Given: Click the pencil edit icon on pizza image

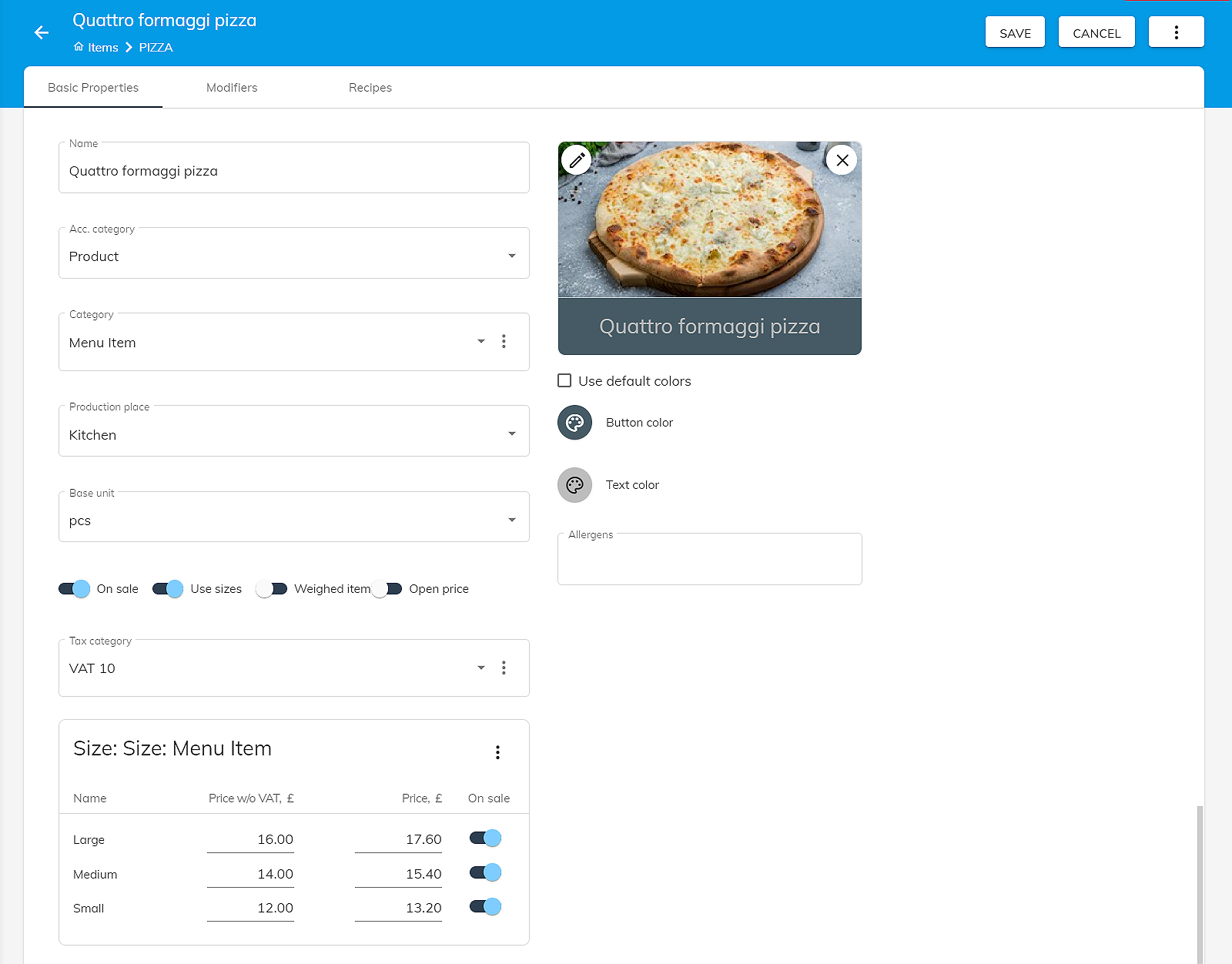Looking at the screenshot, I should tap(577, 160).
